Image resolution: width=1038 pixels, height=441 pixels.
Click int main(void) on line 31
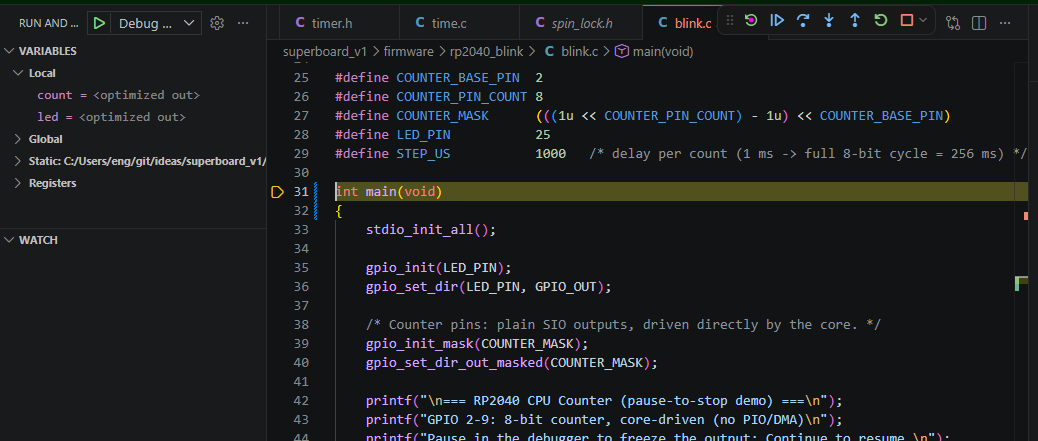pos(389,192)
